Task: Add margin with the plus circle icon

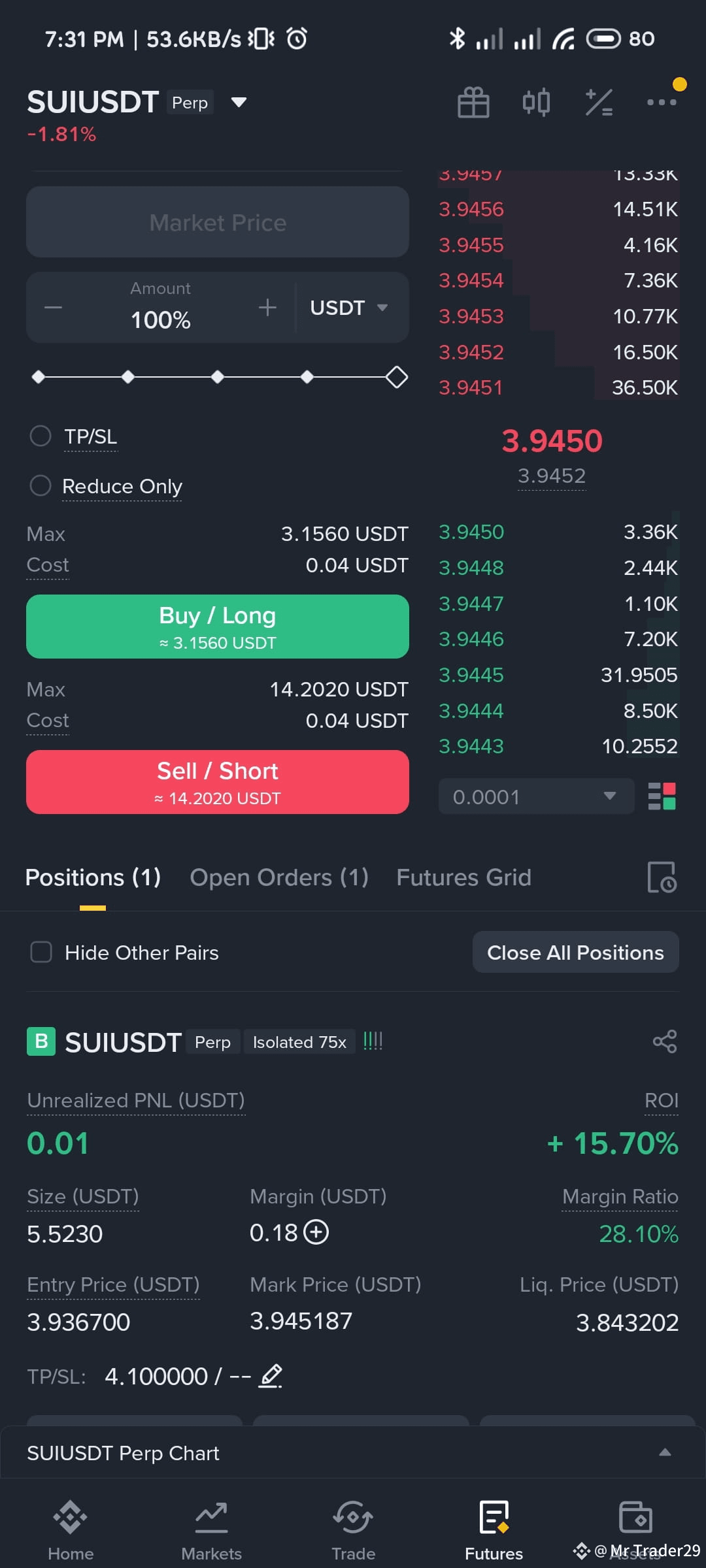Action: tap(316, 1232)
